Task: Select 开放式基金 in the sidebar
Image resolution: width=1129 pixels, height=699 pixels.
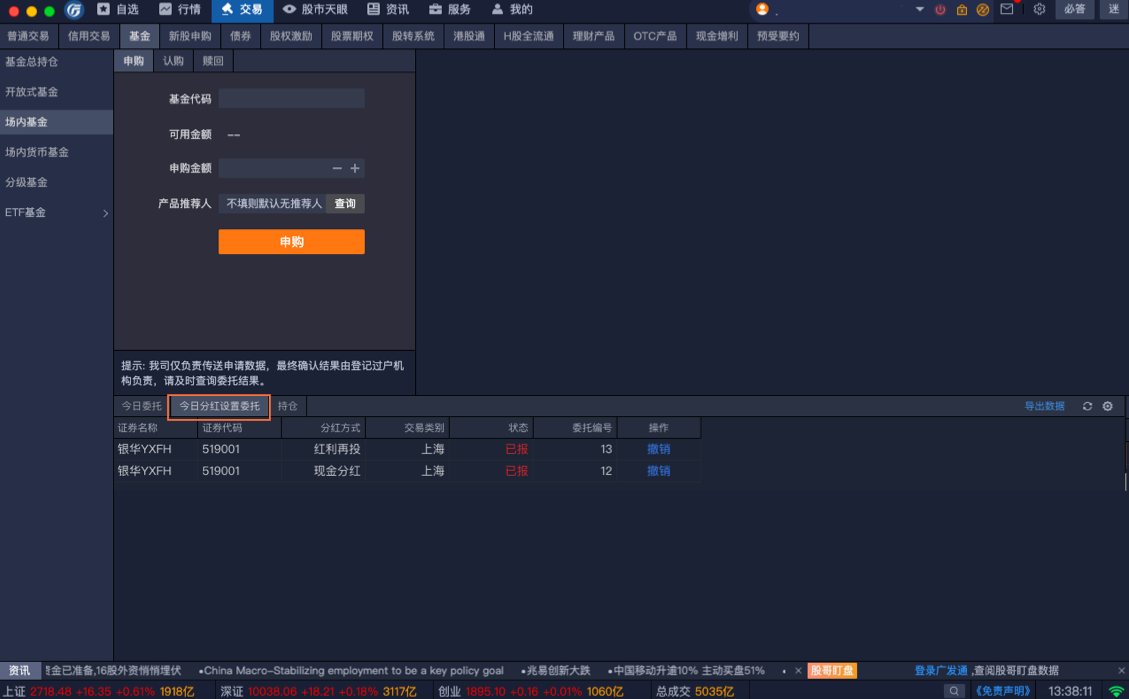Action: pos(32,92)
